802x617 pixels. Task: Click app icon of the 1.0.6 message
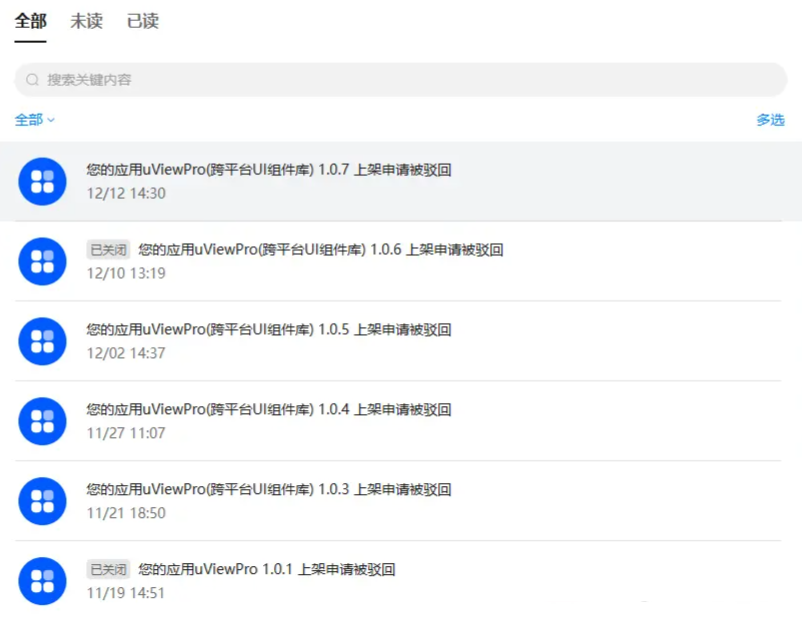point(42,261)
